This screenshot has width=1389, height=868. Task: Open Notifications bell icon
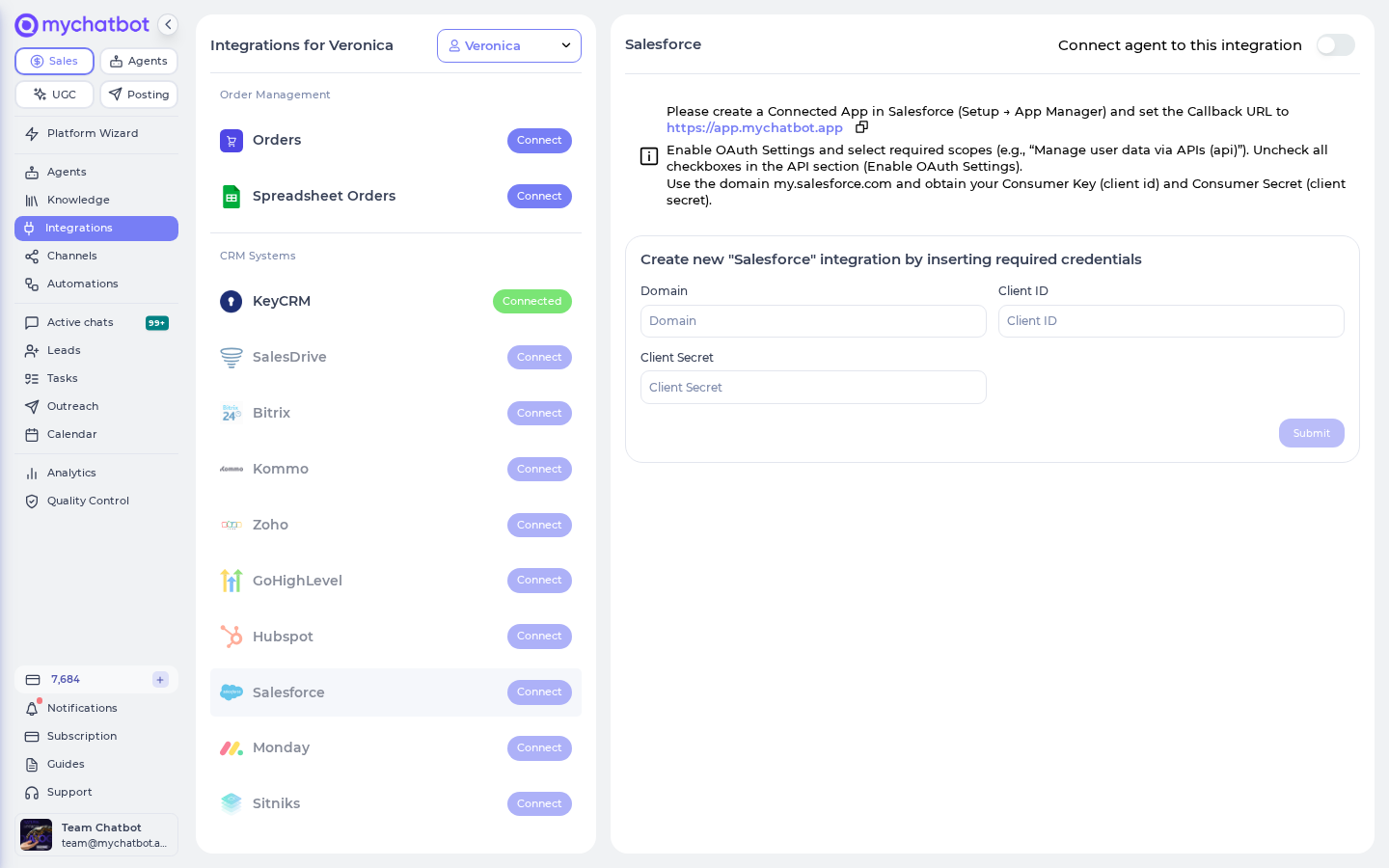point(32,709)
